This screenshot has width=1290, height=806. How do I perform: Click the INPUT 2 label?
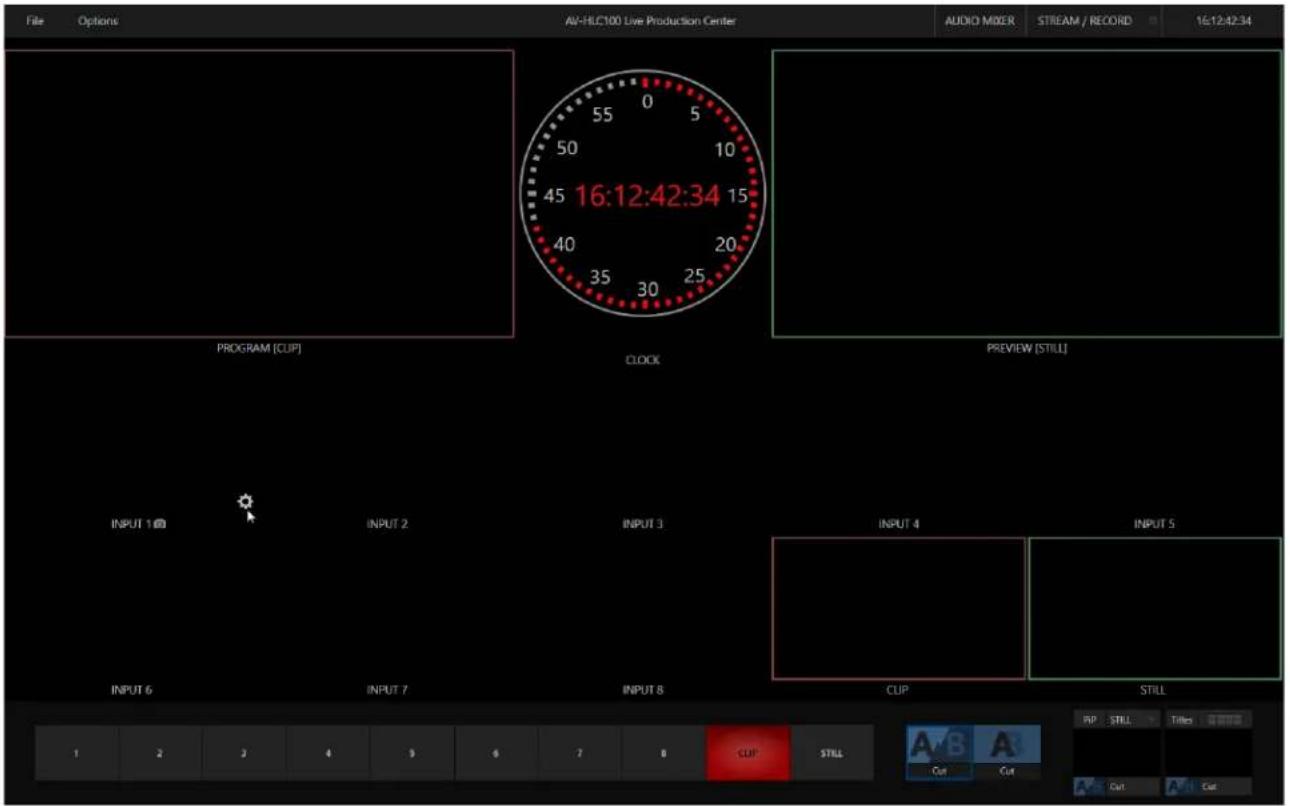(387, 524)
